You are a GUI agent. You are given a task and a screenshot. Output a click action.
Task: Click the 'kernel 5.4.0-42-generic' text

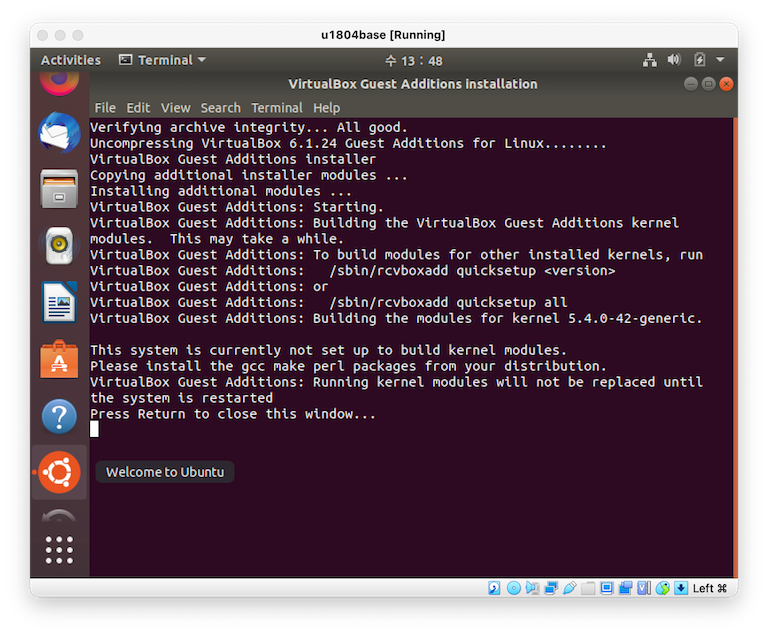coord(607,318)
